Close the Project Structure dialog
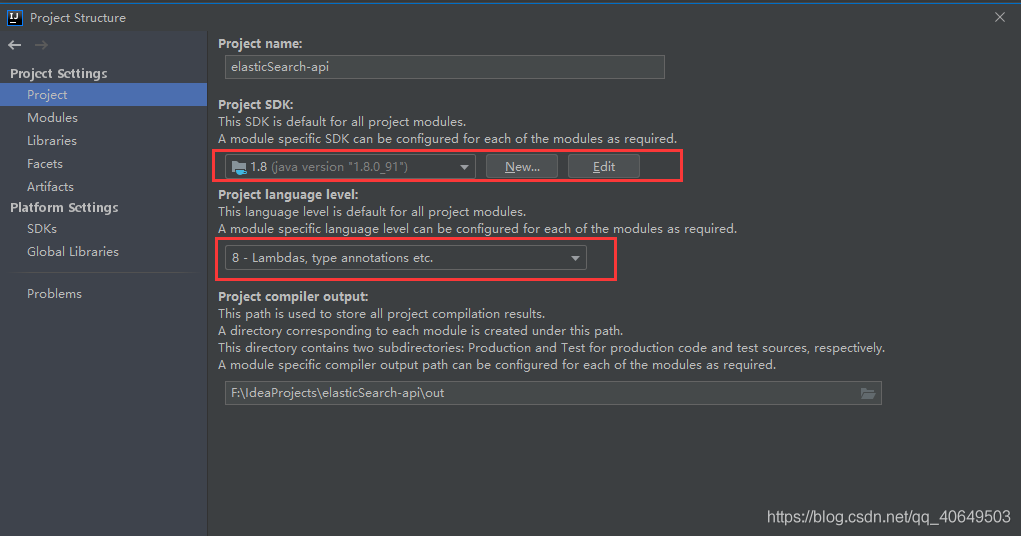Screen dimensions: 1021x536 [1000, 18]
